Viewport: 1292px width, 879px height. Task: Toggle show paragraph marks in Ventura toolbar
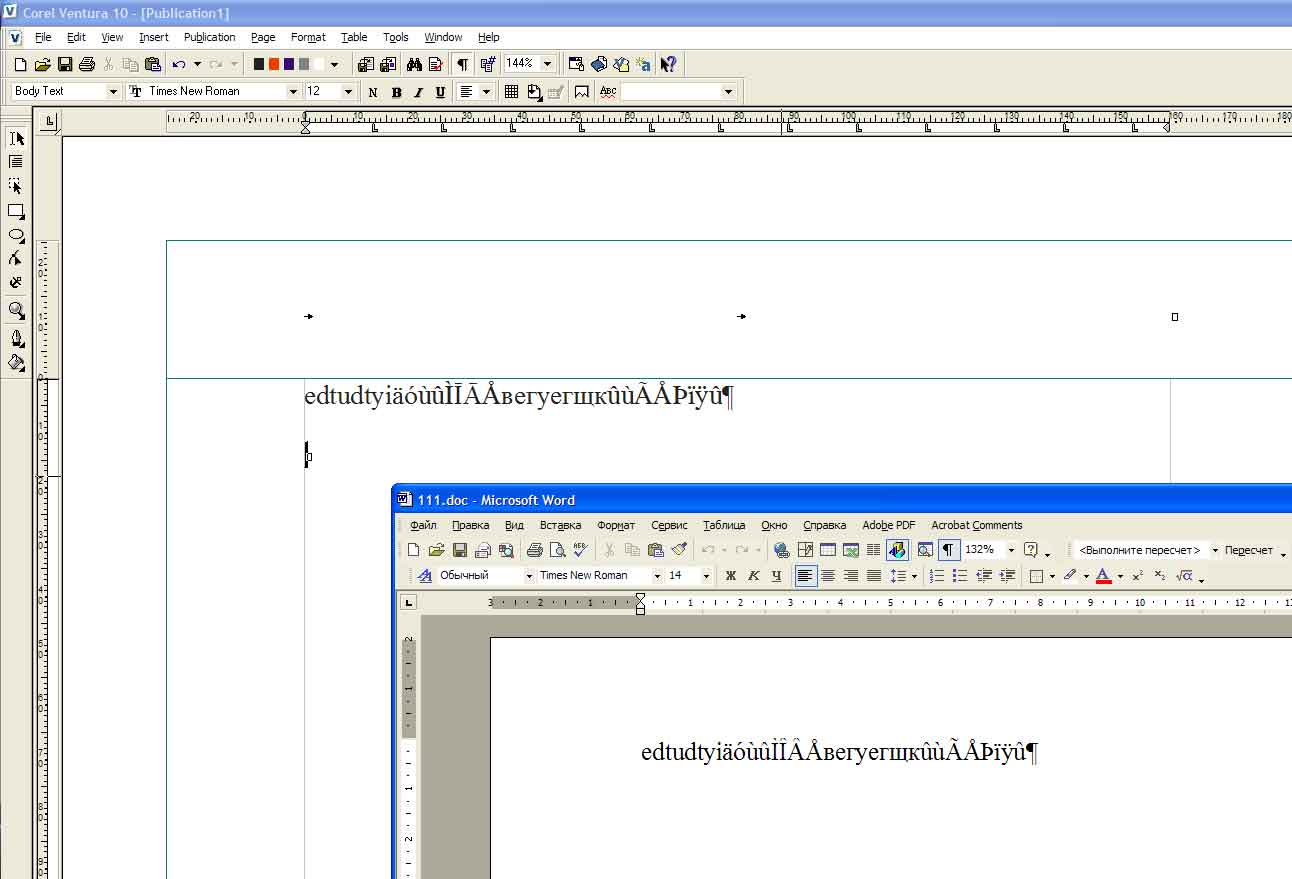point(462,64)
